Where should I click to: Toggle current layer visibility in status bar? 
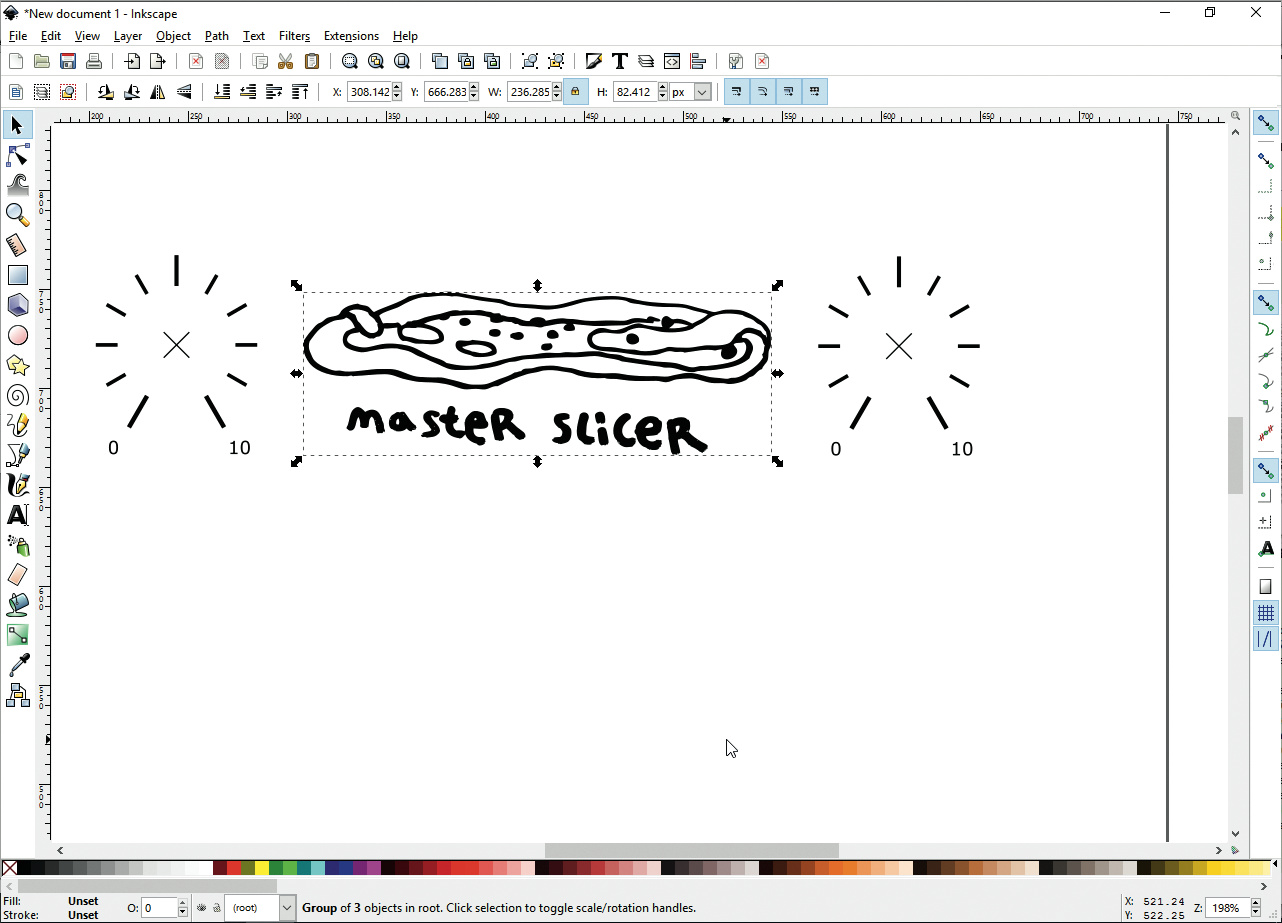click(x=202, y=908)
